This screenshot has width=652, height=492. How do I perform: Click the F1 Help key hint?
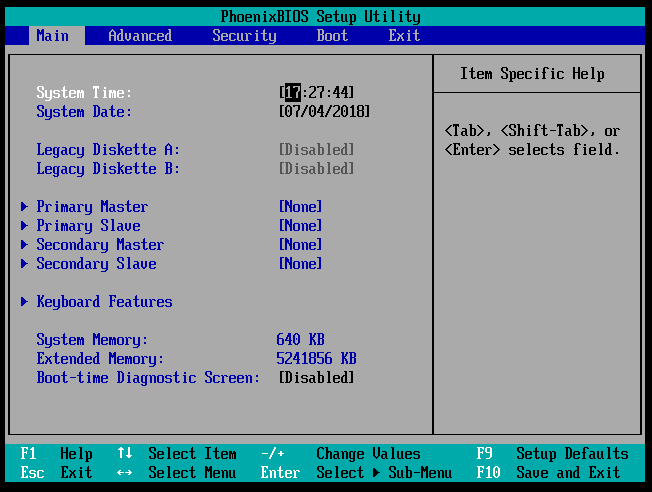point(57,453)
